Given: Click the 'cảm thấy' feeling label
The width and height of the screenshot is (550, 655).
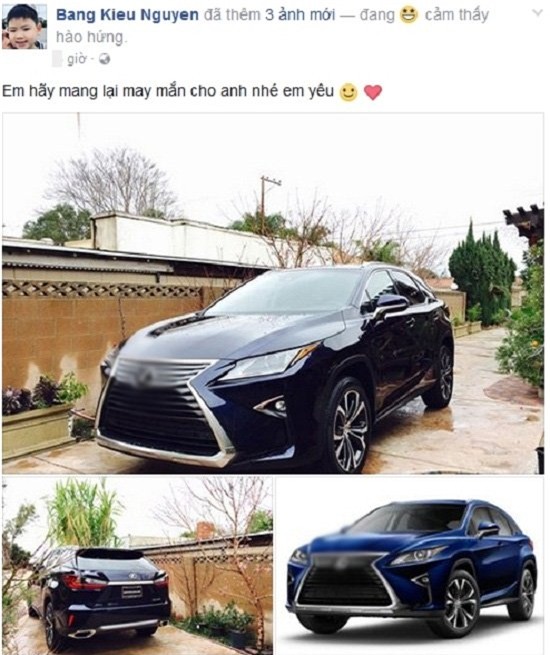Looking at the screenshot, I should pyautogui.click(x=456, y=15).
